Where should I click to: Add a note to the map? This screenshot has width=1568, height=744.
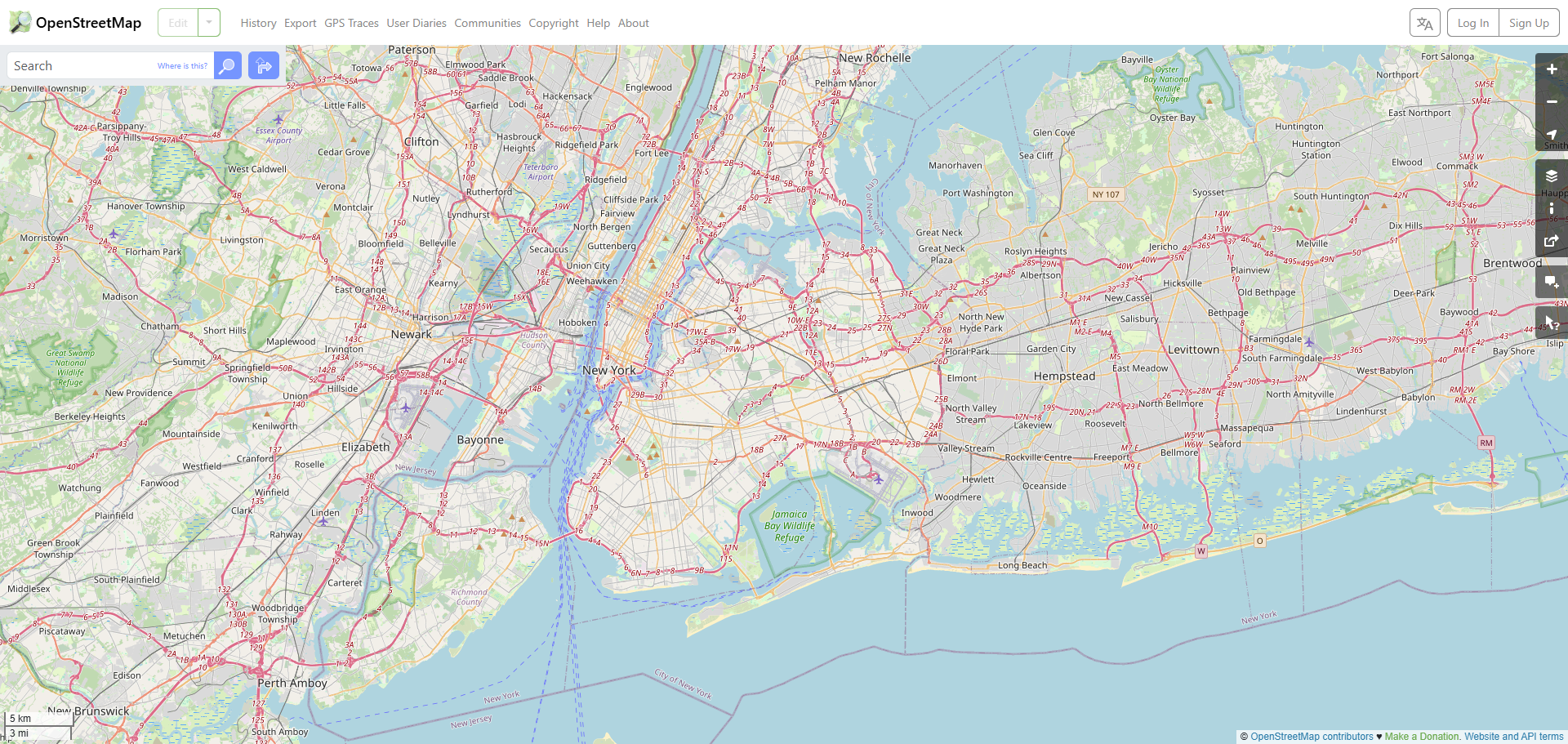tap(1552, 282)
